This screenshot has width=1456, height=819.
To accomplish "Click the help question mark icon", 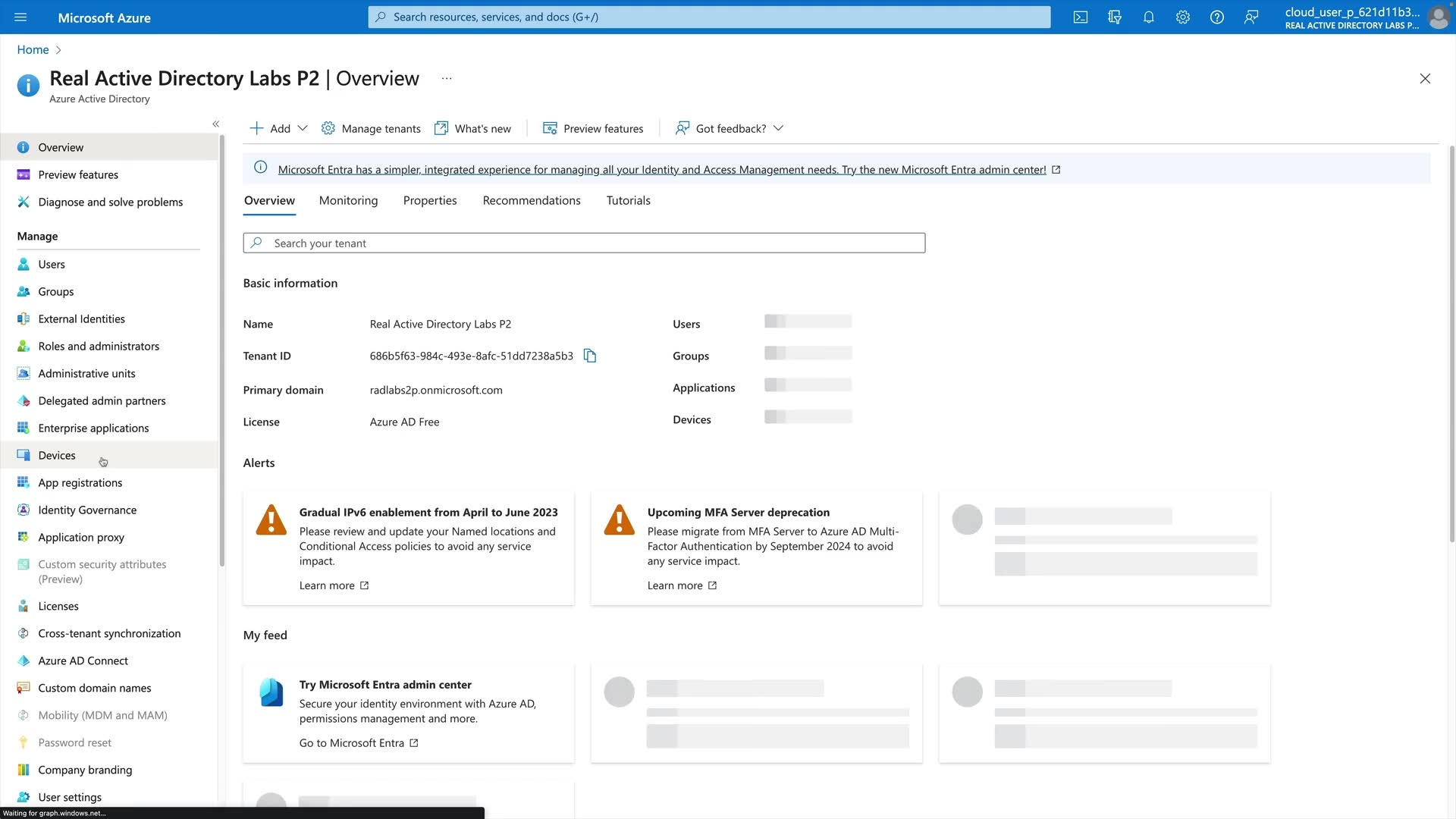I will [x=1216, y=17].
